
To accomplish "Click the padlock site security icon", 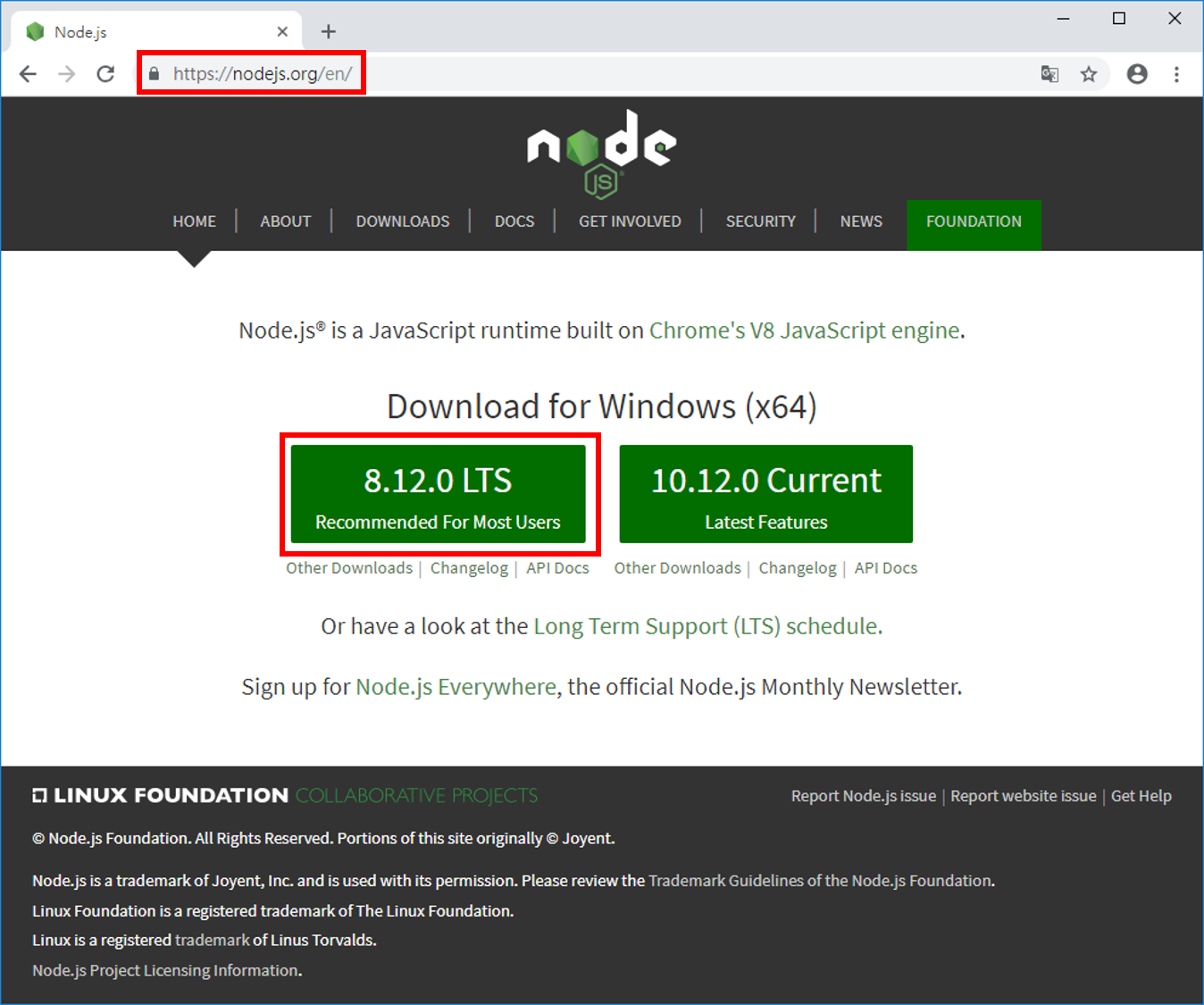I will [x=154, y=74].
